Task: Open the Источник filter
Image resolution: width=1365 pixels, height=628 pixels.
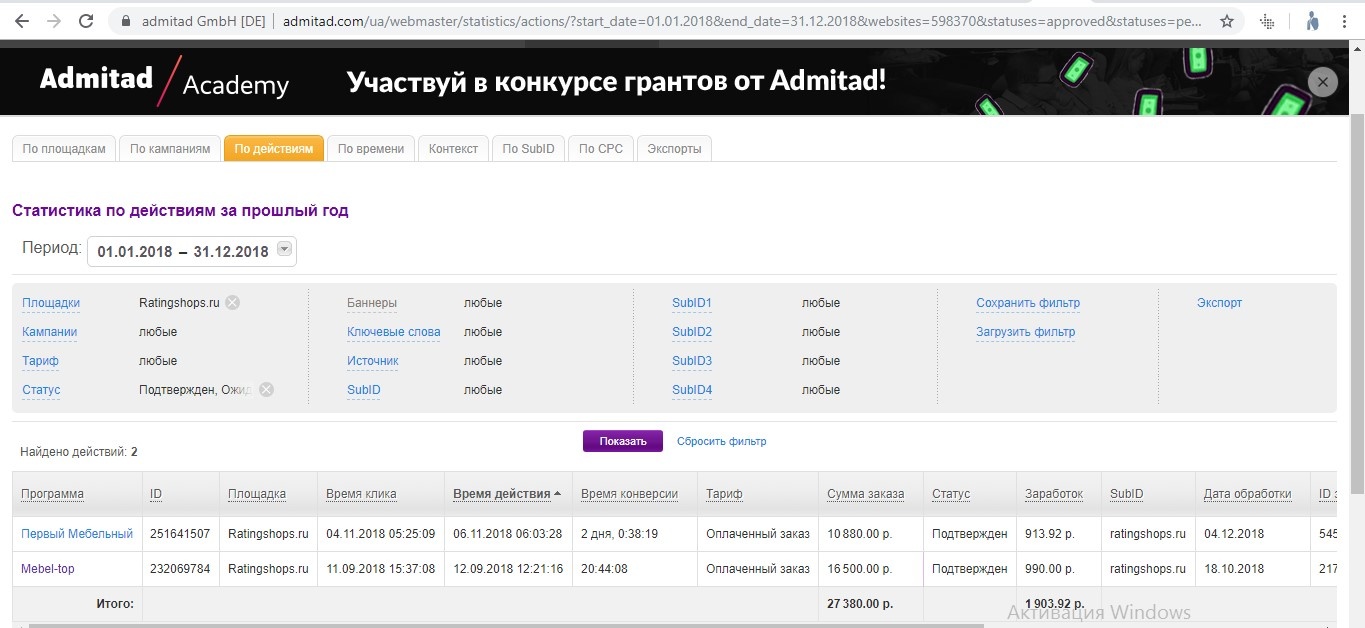Action: 373,361
